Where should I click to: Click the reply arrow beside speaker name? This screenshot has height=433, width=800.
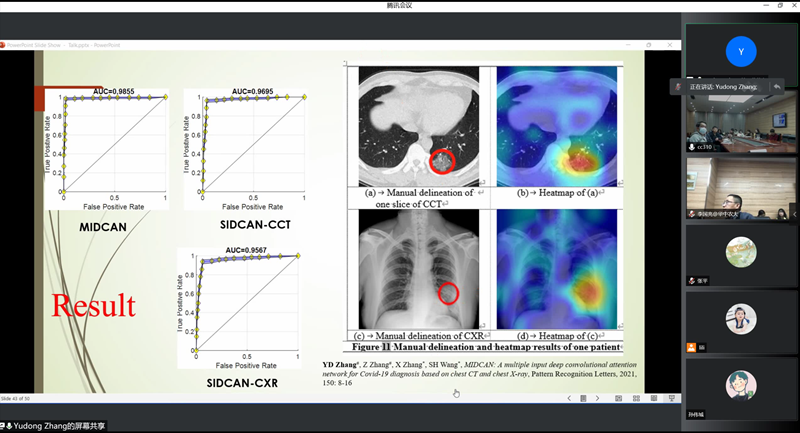(776, 87)
